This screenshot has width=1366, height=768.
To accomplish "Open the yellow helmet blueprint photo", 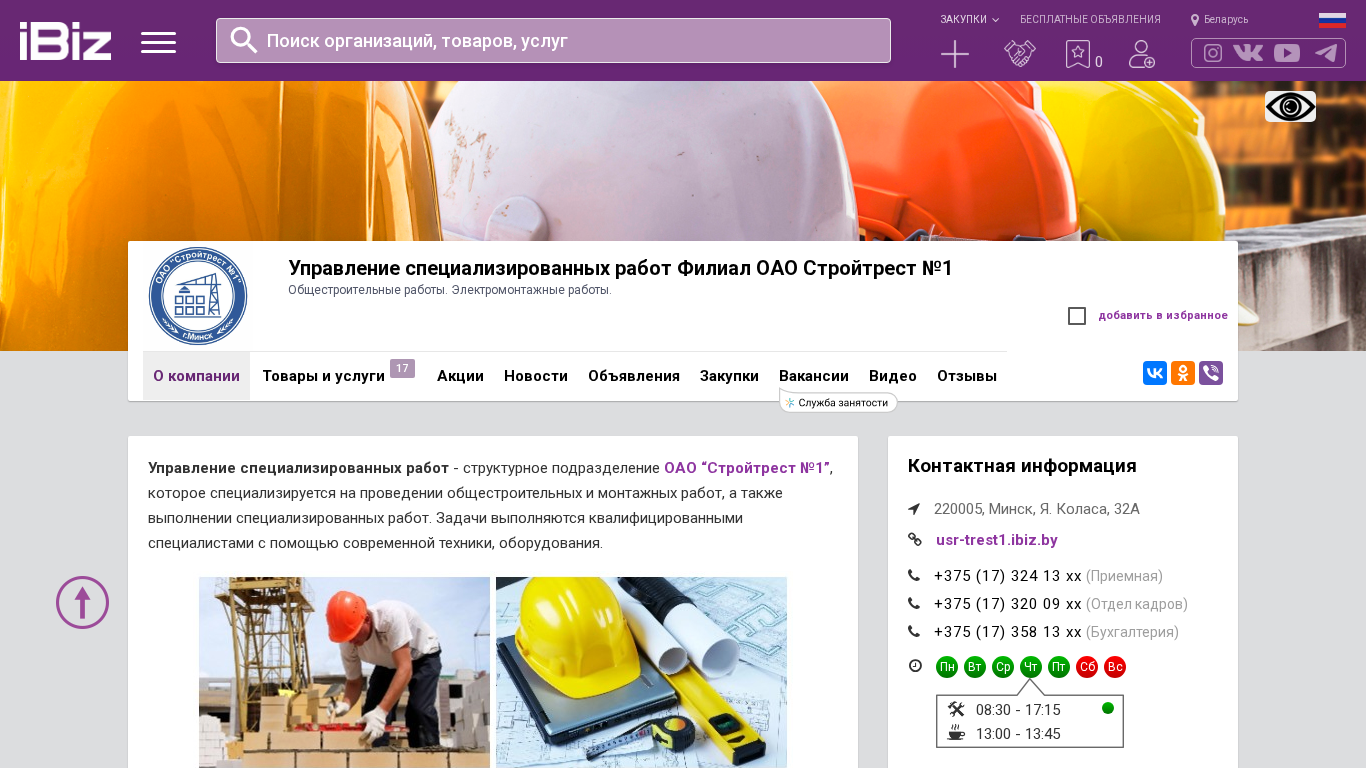I will click(x=641, y=672).
